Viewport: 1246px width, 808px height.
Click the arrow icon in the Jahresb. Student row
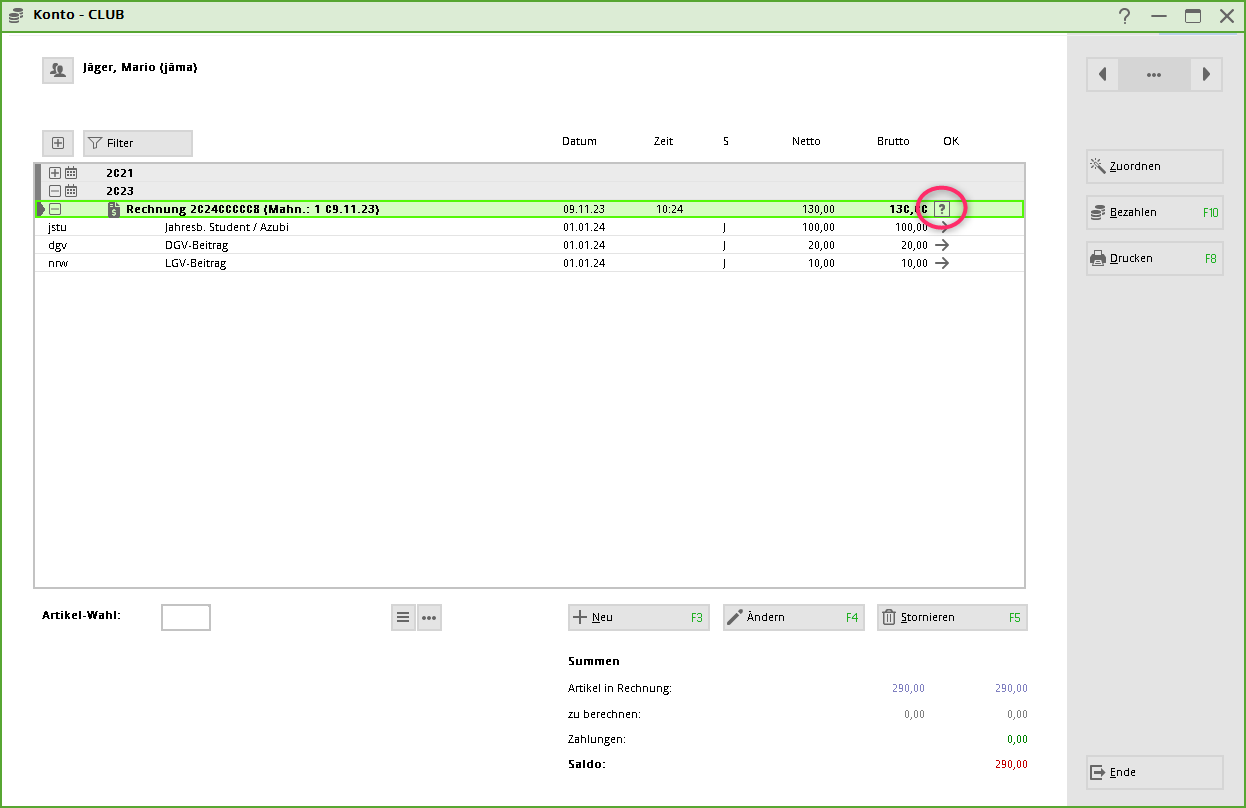pos(941,227)
